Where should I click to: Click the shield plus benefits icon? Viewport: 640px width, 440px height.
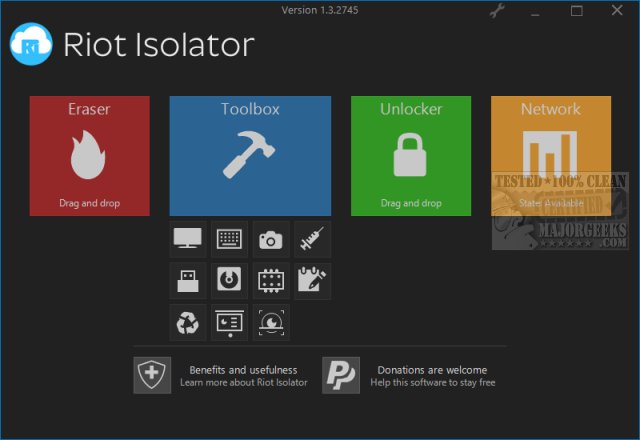pyautogui.click(x=152, y=375)
